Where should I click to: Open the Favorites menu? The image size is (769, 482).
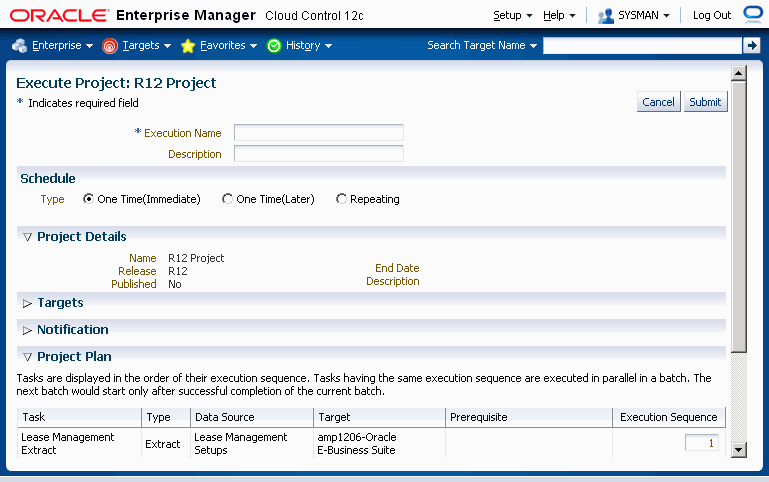click(x=228, y=46)
